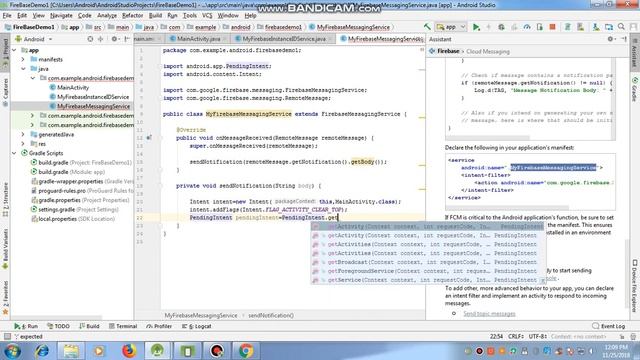Open the Navigate menu
Image resolution: width=640 pixels, height=360 pixels.
(61, 16)
